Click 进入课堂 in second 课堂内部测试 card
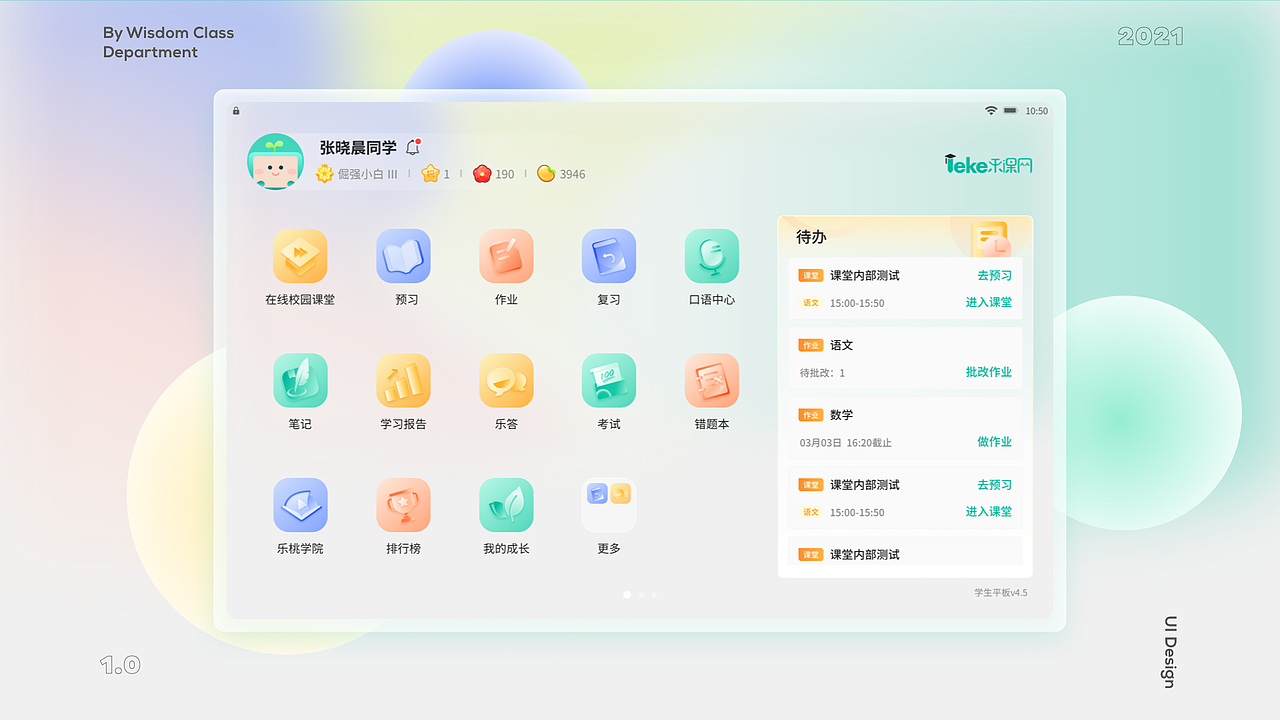Image resolution: width=1280 pixels, height=720 pixels. point(989,511)
